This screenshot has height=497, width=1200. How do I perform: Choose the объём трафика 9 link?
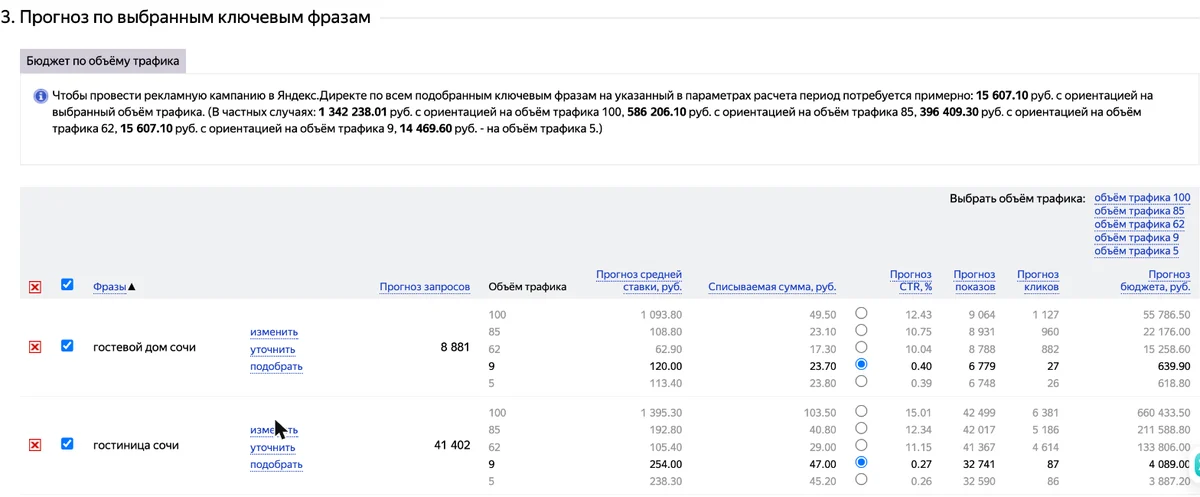(1136, 238)
